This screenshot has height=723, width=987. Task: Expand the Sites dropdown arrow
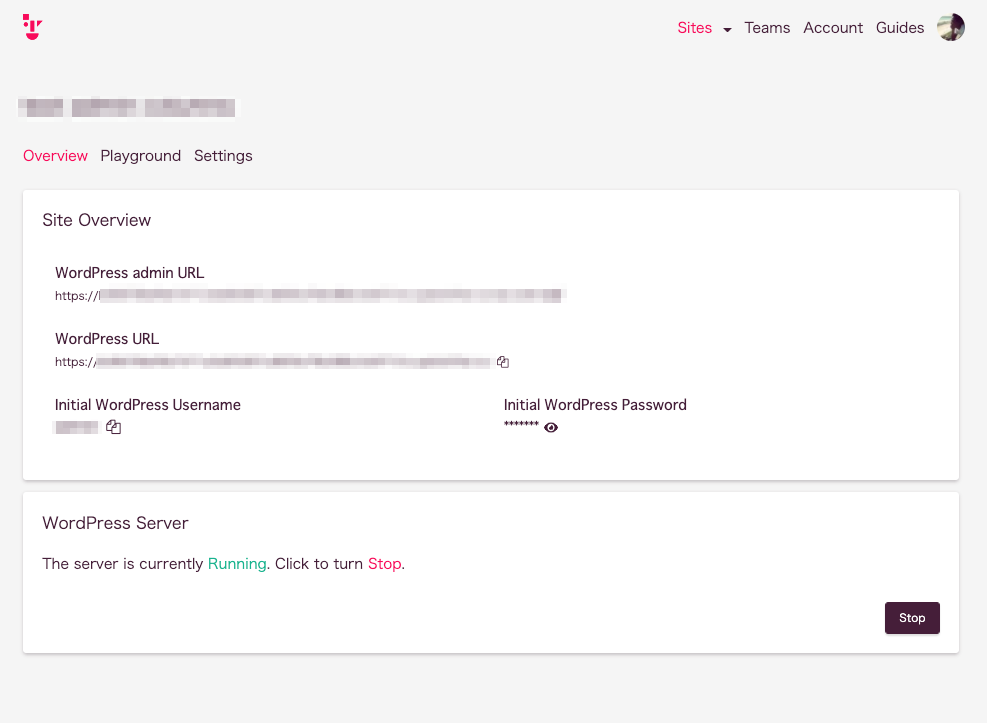click(727, 30)
